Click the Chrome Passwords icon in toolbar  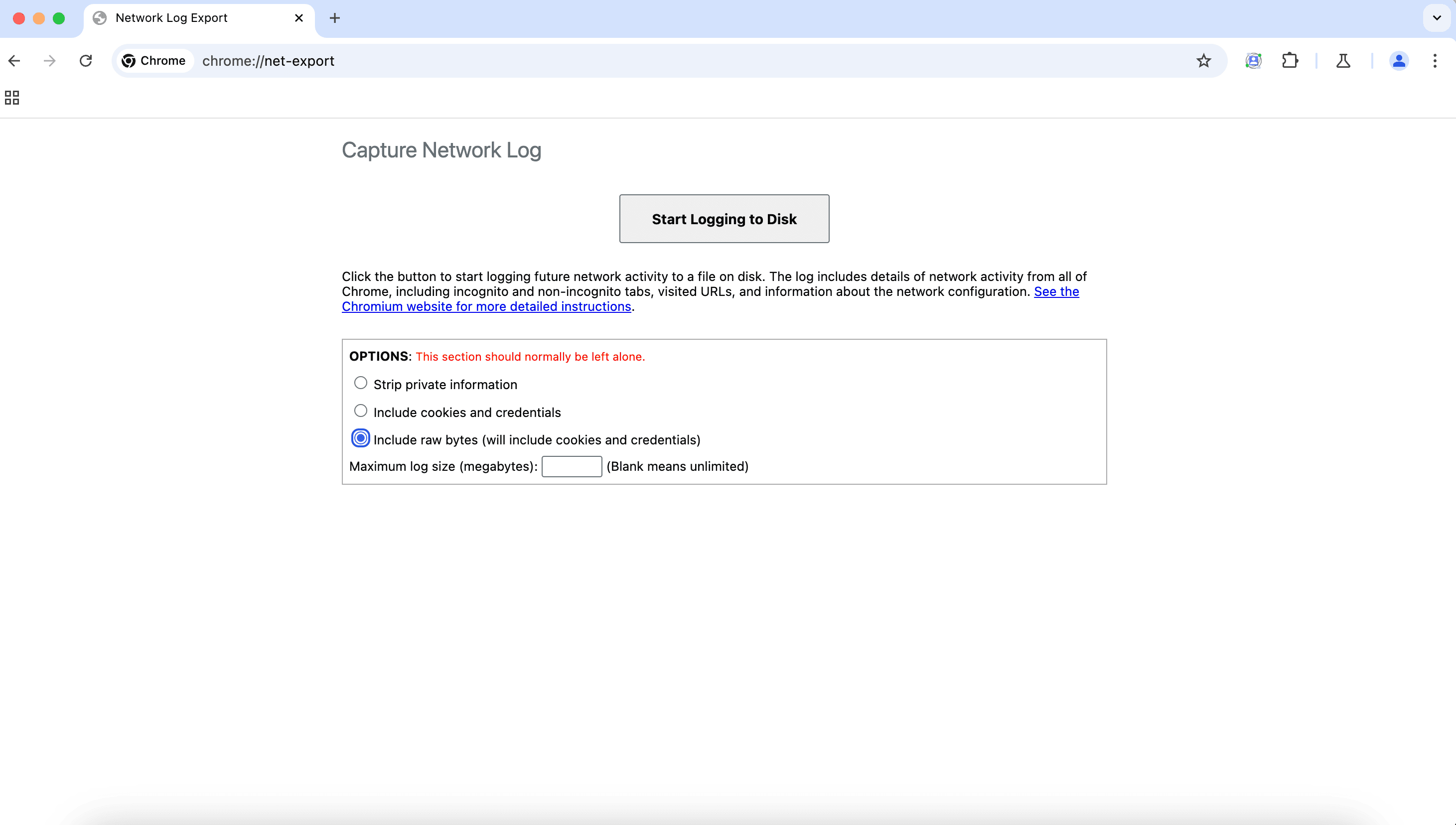(1253, 61)
